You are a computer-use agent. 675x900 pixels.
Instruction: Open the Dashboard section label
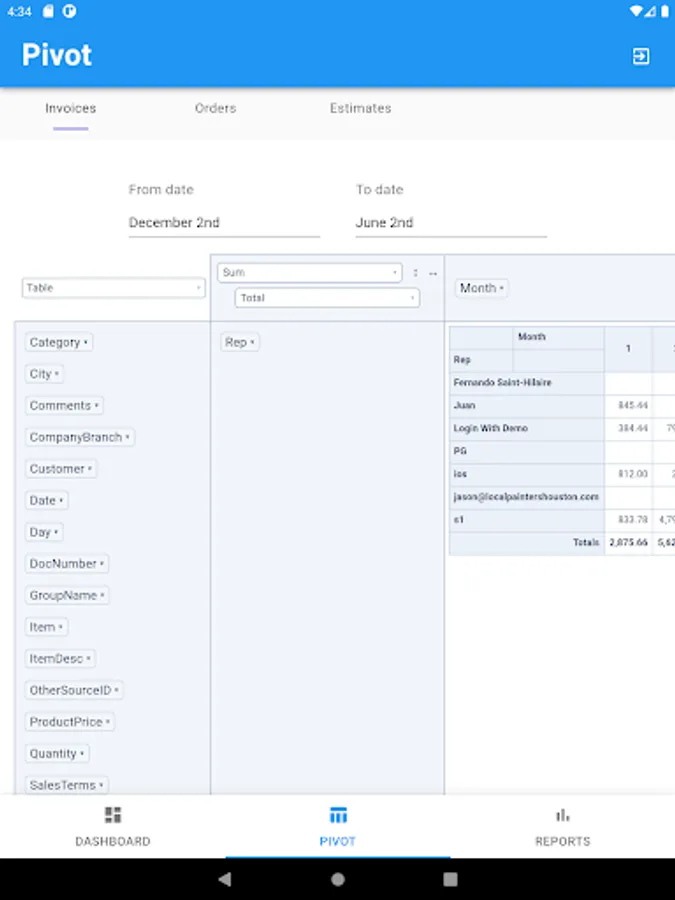(112, 841)
